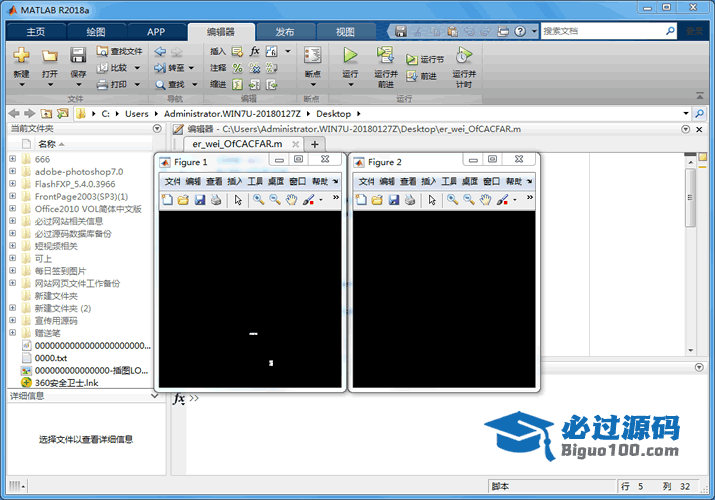715x500 pixels.
Task: Expand the 666 folder in file browser
Action: click(x=13, y=159)
